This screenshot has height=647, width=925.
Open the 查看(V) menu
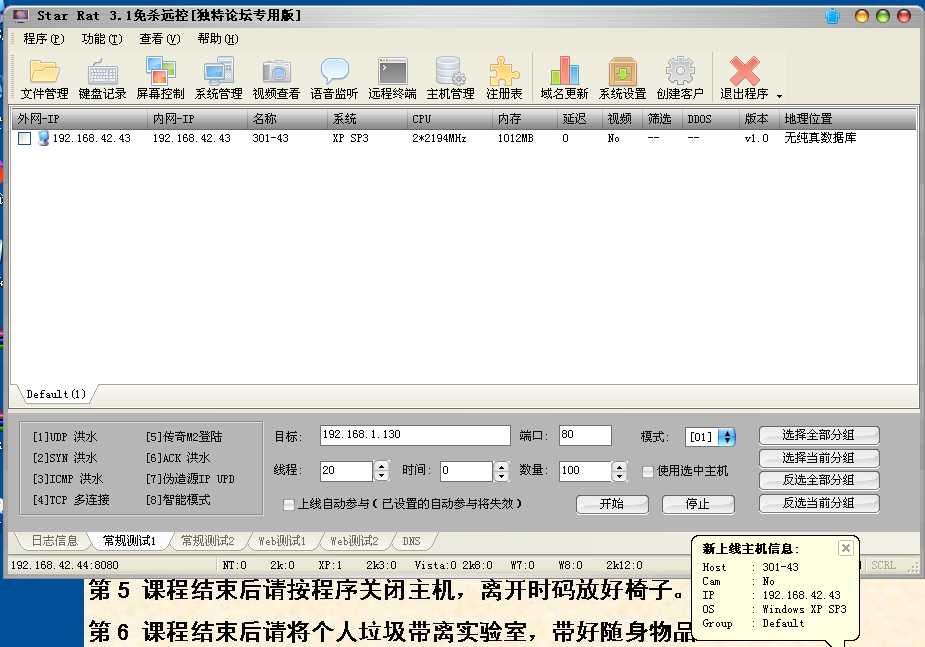(x=159, y=39)
